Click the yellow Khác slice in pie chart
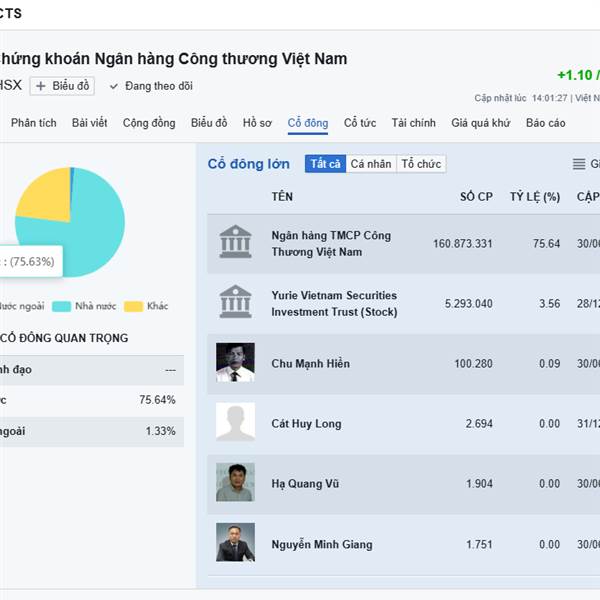The image size is (600, 600). click(50, 197)
